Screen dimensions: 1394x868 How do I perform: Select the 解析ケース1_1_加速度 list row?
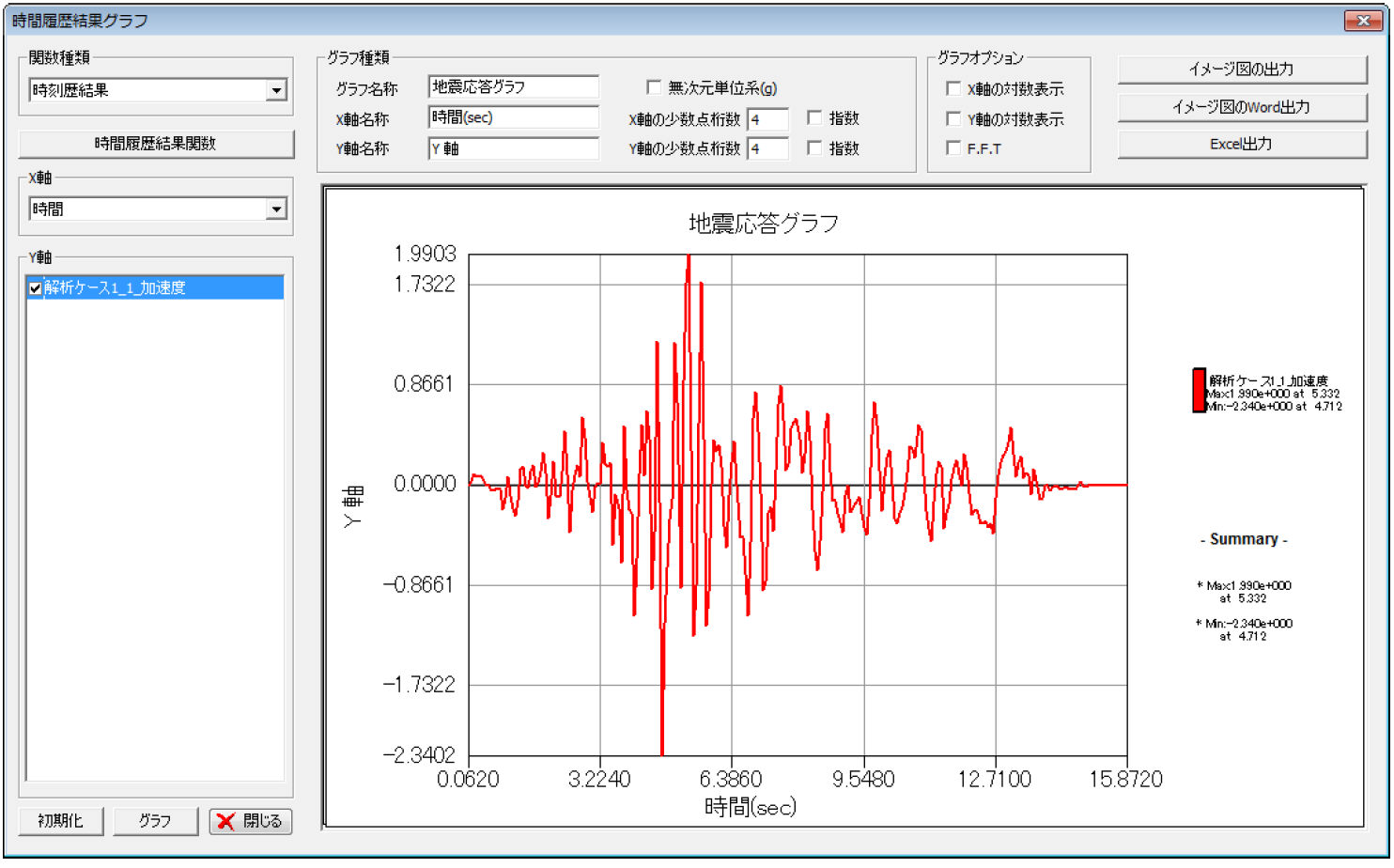(x=155, y=288)
